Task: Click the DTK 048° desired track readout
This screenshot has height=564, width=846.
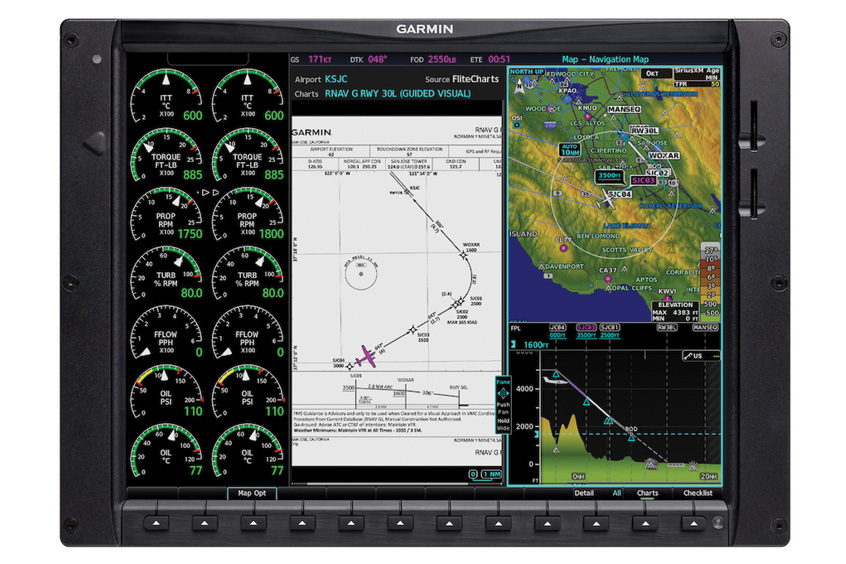Action: [x=368, y=59]
